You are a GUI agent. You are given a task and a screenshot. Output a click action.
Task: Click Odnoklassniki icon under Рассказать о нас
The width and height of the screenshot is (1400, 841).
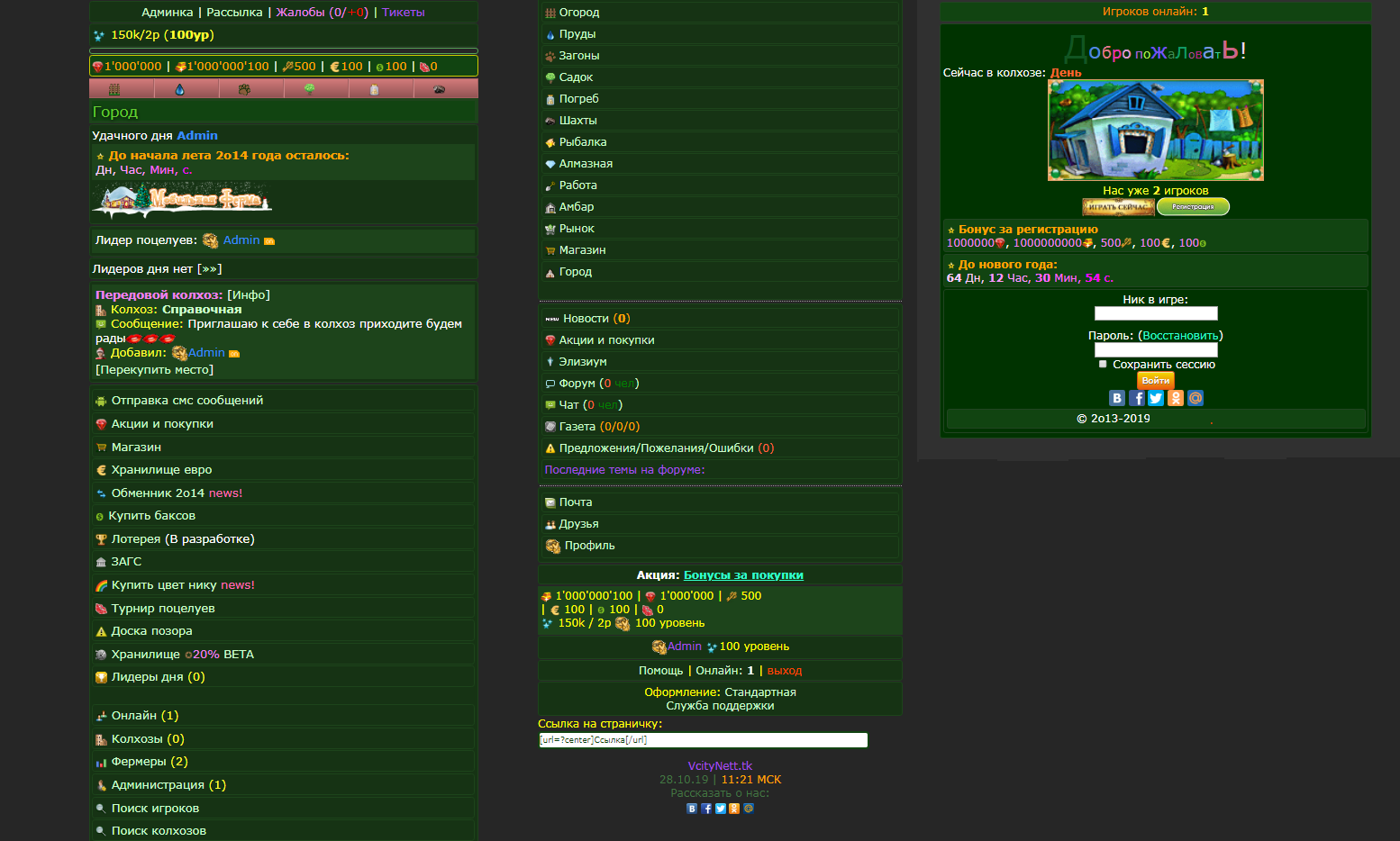(734, 809)
